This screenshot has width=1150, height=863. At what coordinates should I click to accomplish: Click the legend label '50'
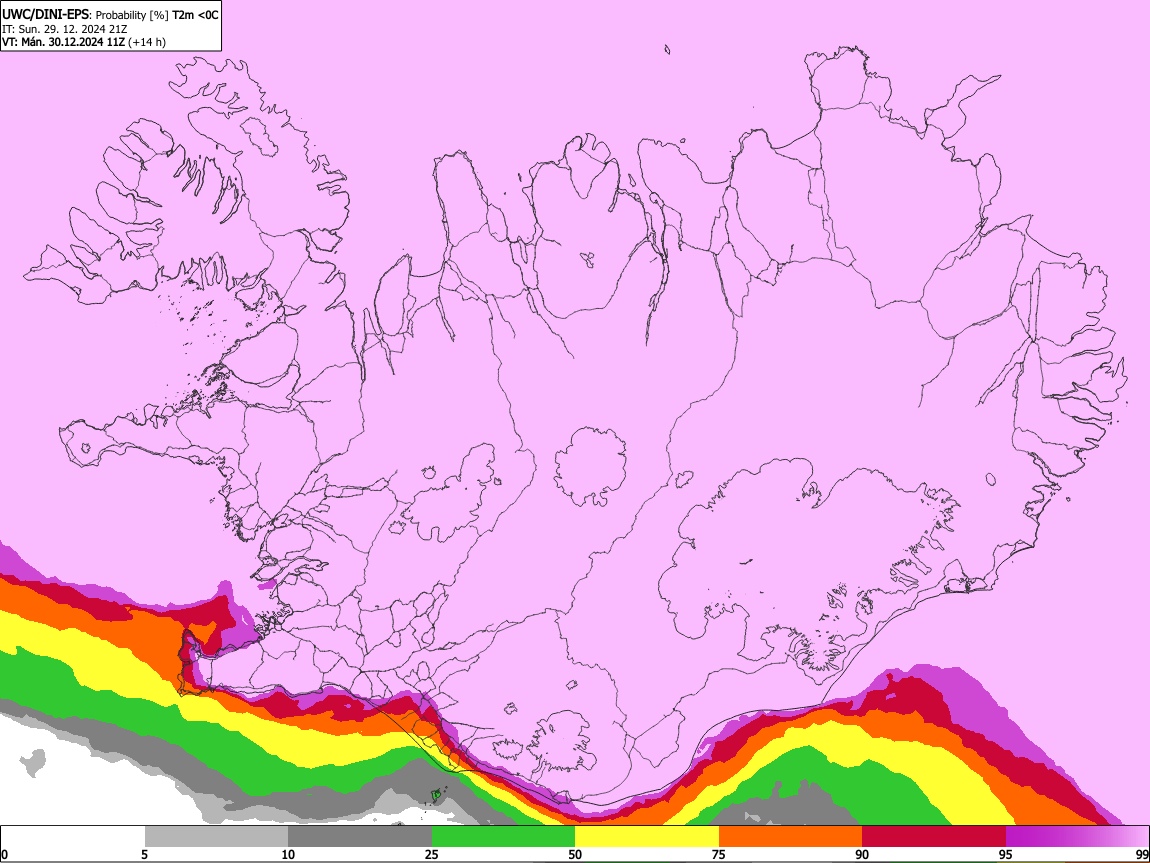(575, 855)
